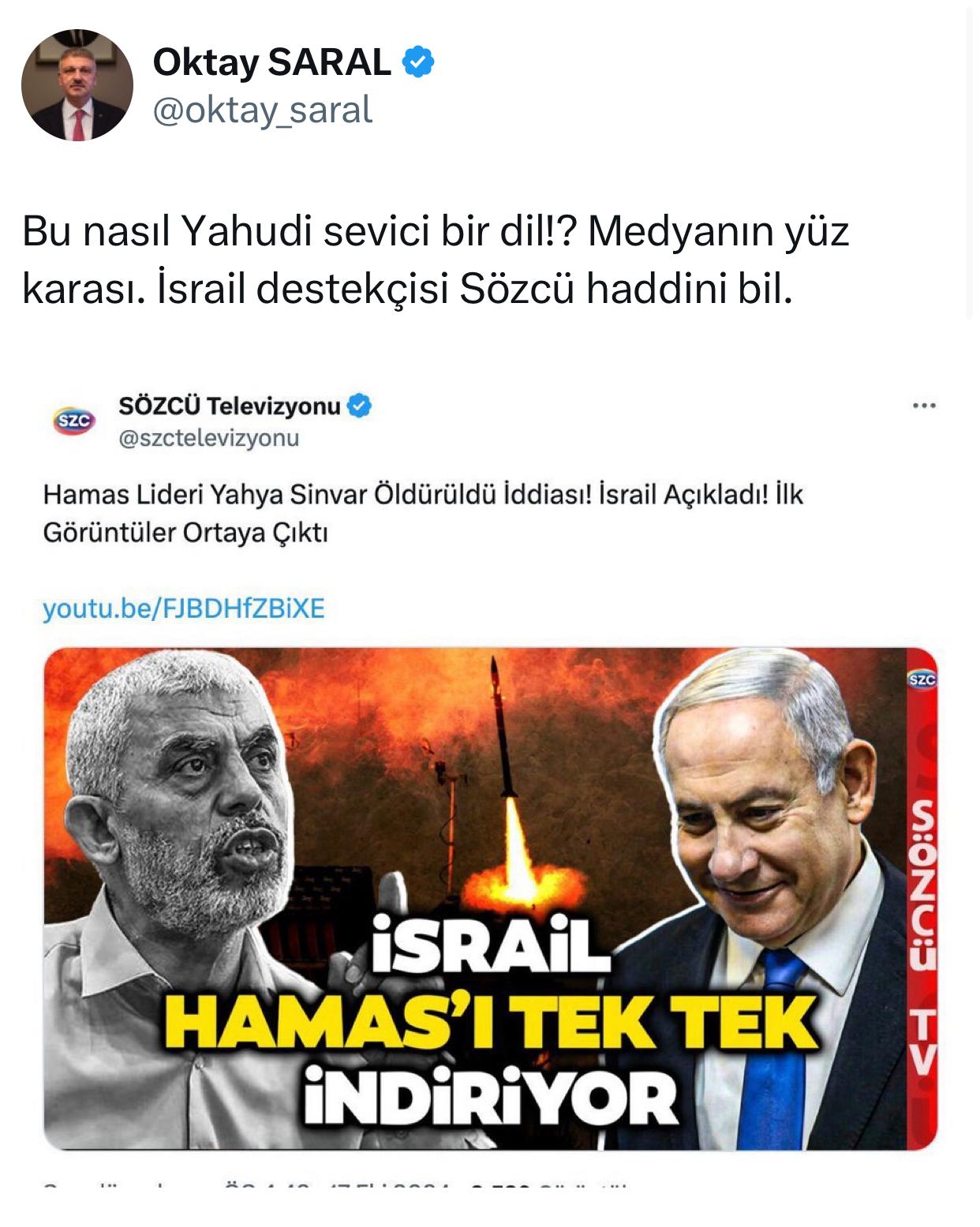Click the @oktay_saral handle
The height and width of the screenshot is (1227, 980).
(x=262, y=110)
